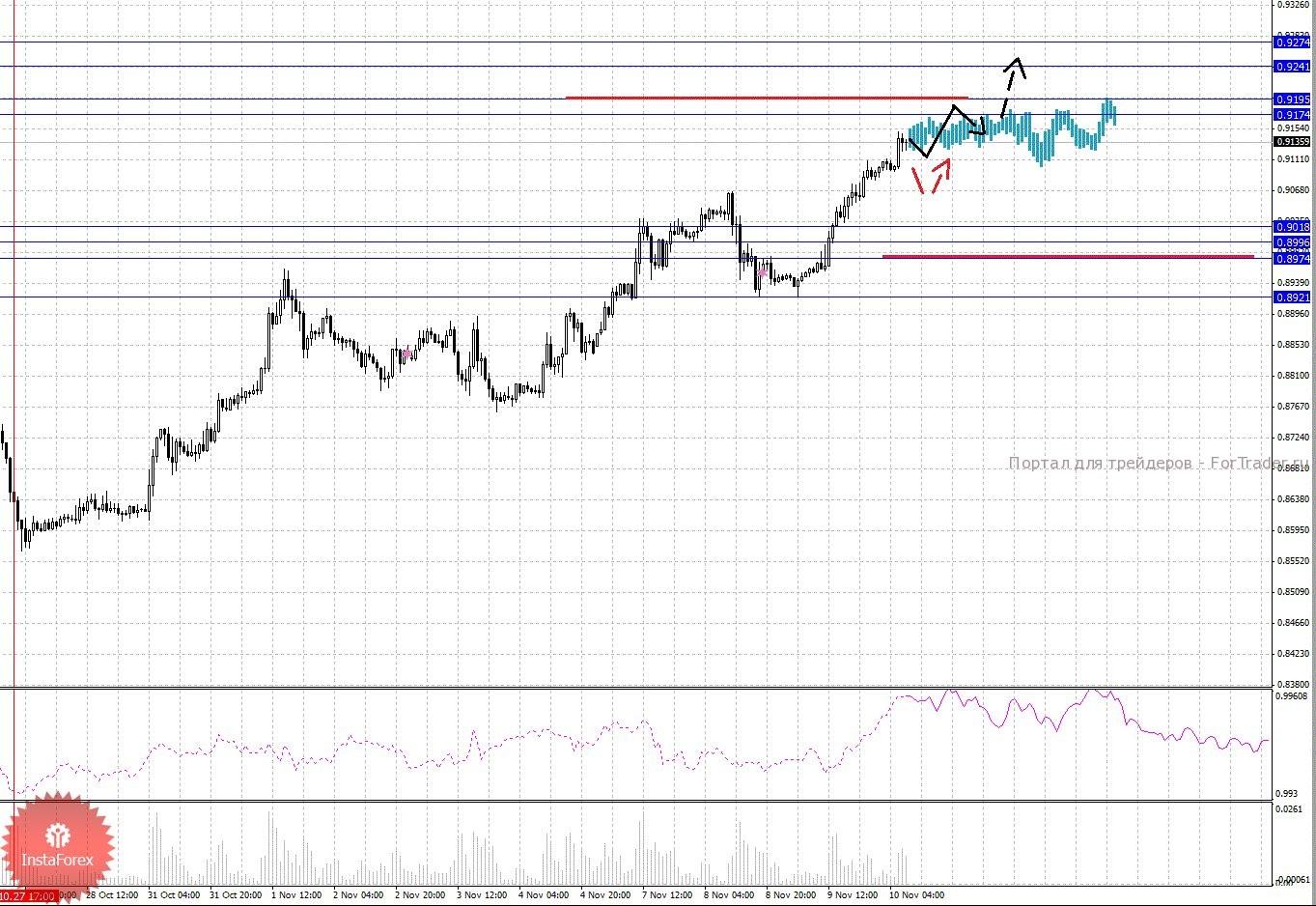1316x906 pixels.
Task: Select the red vertical line at the left edge
Action: 14,386
